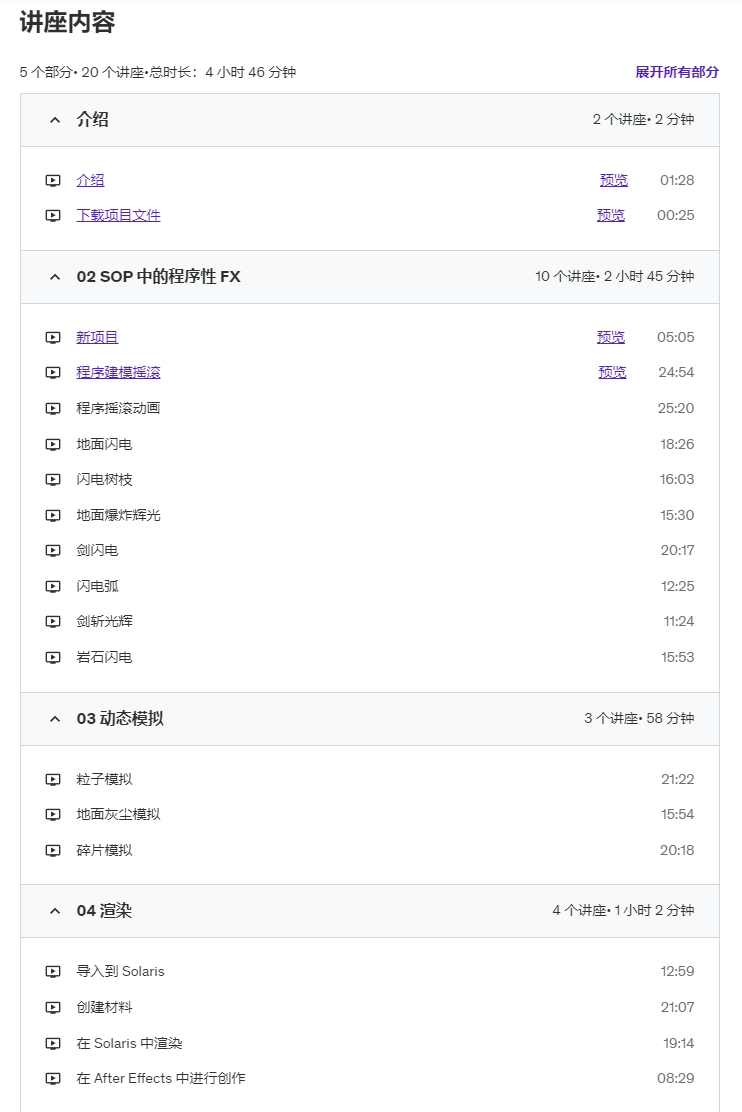Click the 粒子模拟 lecture title

pos(104,779)
